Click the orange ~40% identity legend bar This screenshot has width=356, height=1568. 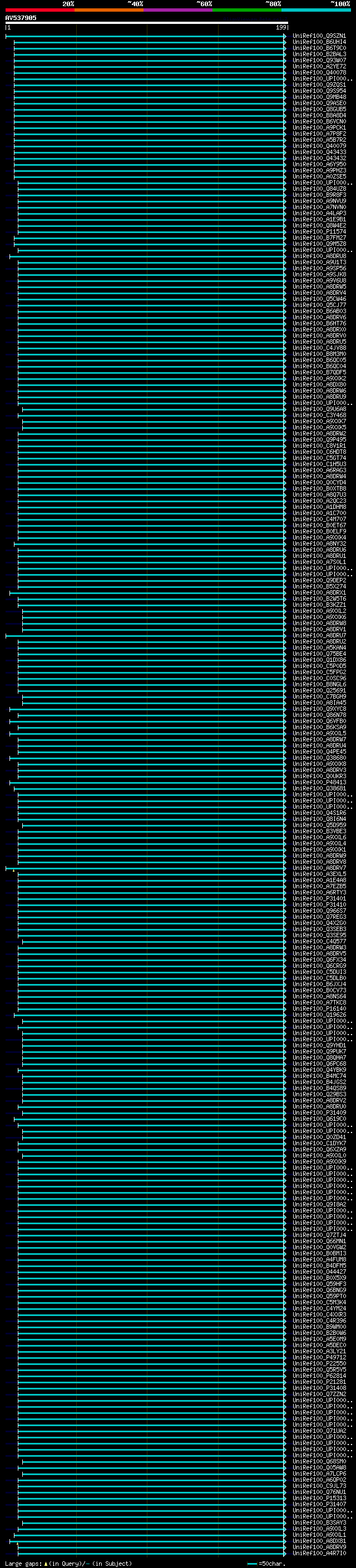[109, 10]
